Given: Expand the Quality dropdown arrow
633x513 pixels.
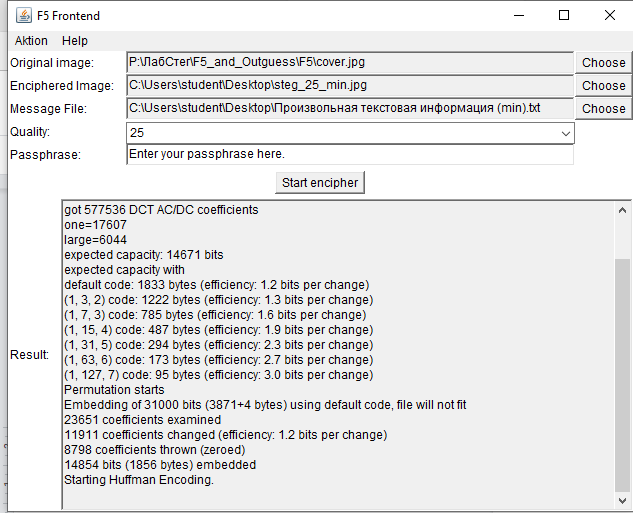Looking at the screenshot, I should (x=566, y=133).
